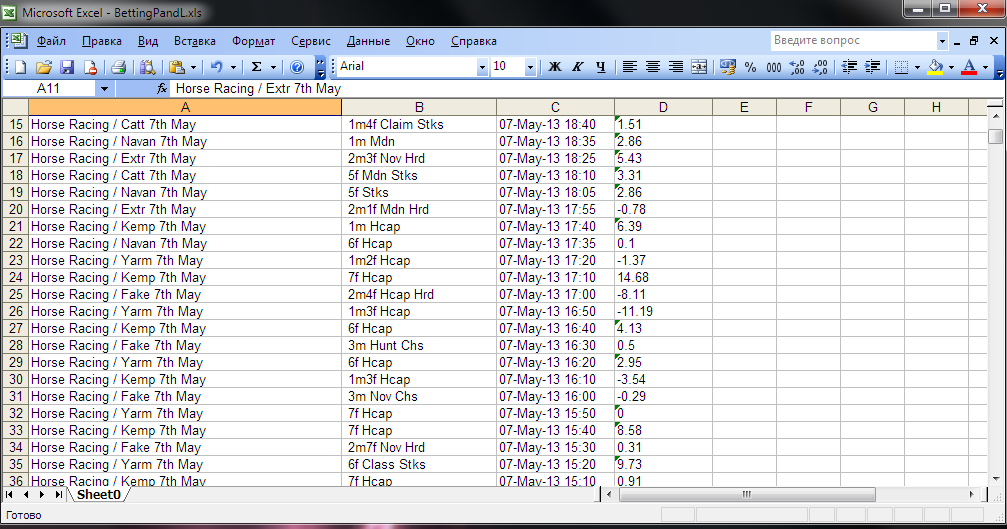Open the Fill Color dropdown arrow
This screenshot has width=1007, height=529.
[951, 67]
